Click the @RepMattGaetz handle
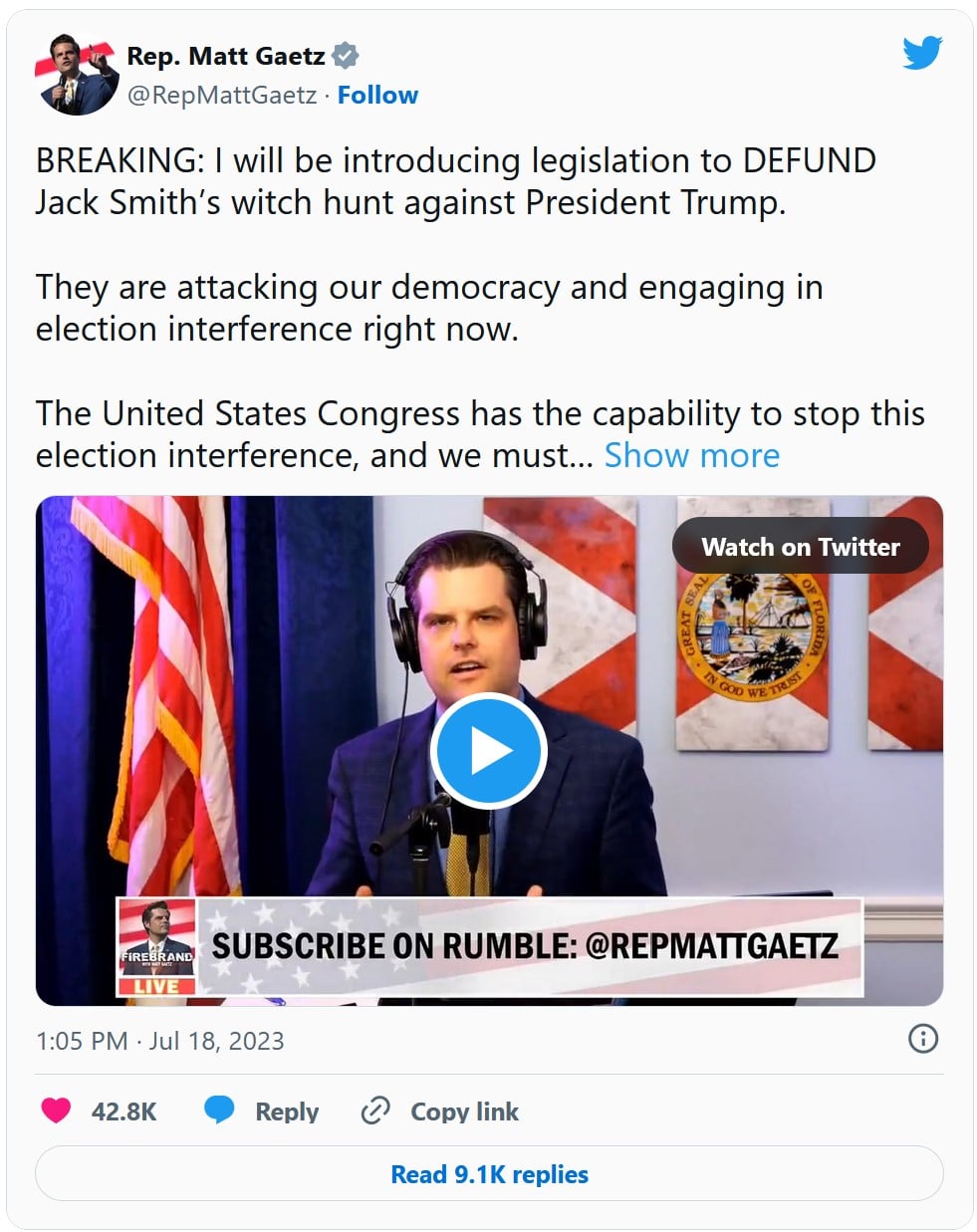This screenshot has width=977, height=1232. tap(222, 96)
